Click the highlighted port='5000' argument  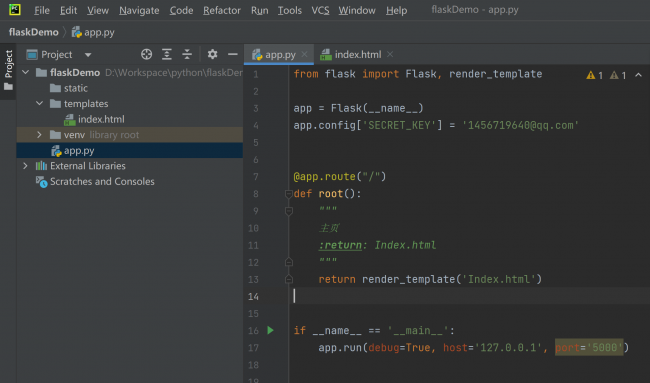click(589, 347)
